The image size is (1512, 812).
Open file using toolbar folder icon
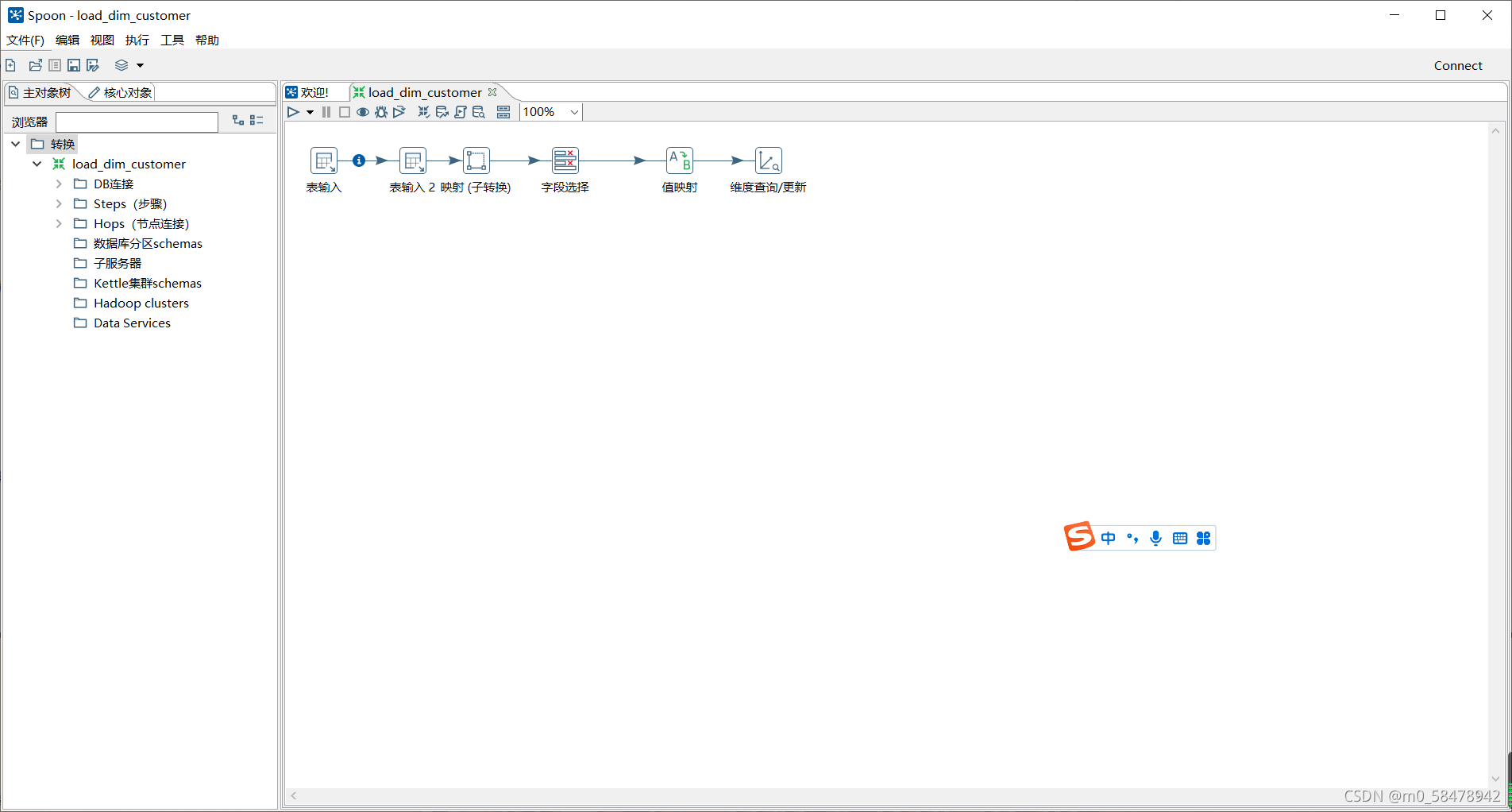[x=36, y=65]
